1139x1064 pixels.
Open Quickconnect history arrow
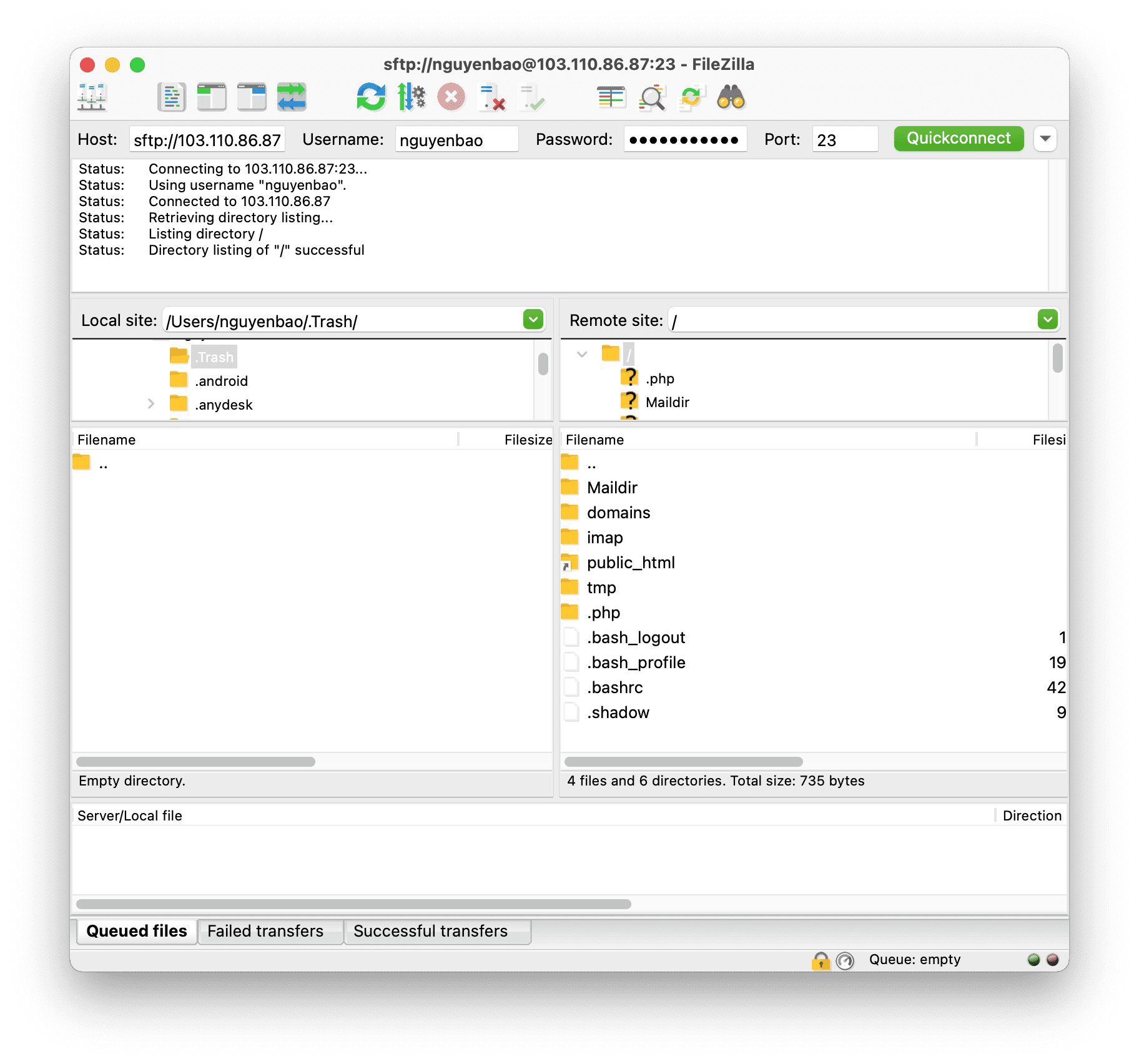pos(1045,139)
